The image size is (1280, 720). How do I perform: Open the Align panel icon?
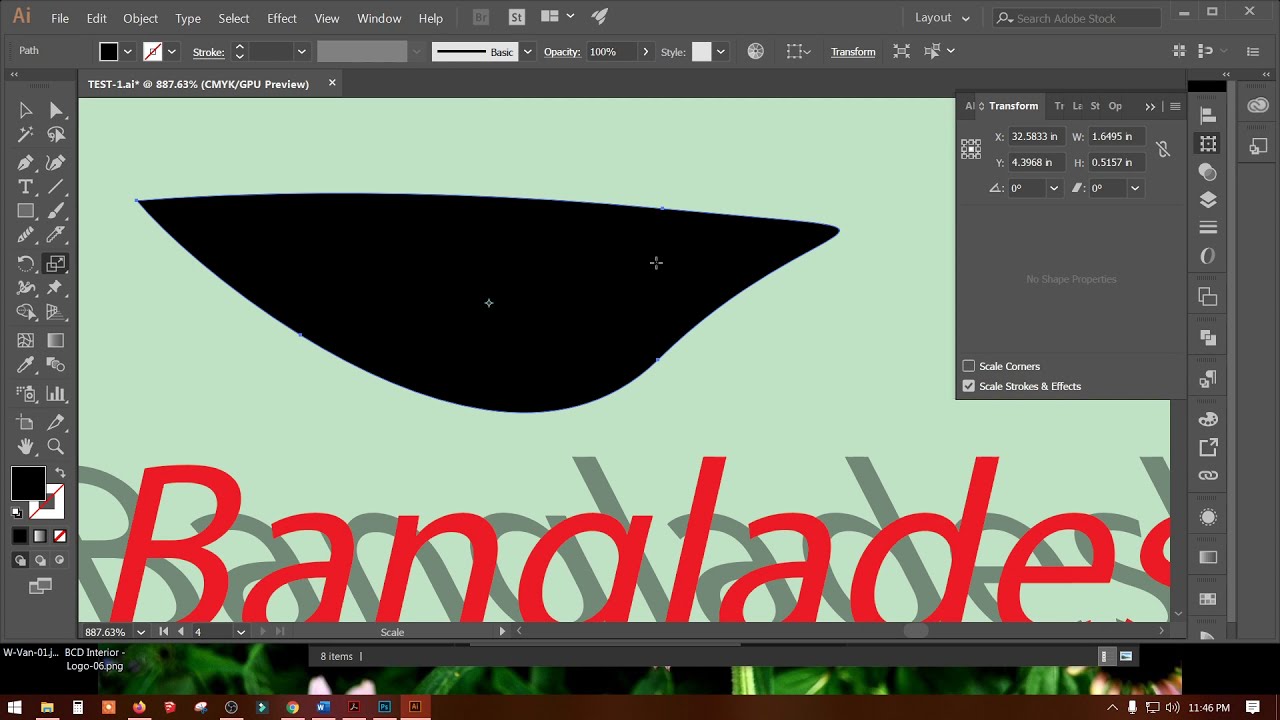point(1208,115)
